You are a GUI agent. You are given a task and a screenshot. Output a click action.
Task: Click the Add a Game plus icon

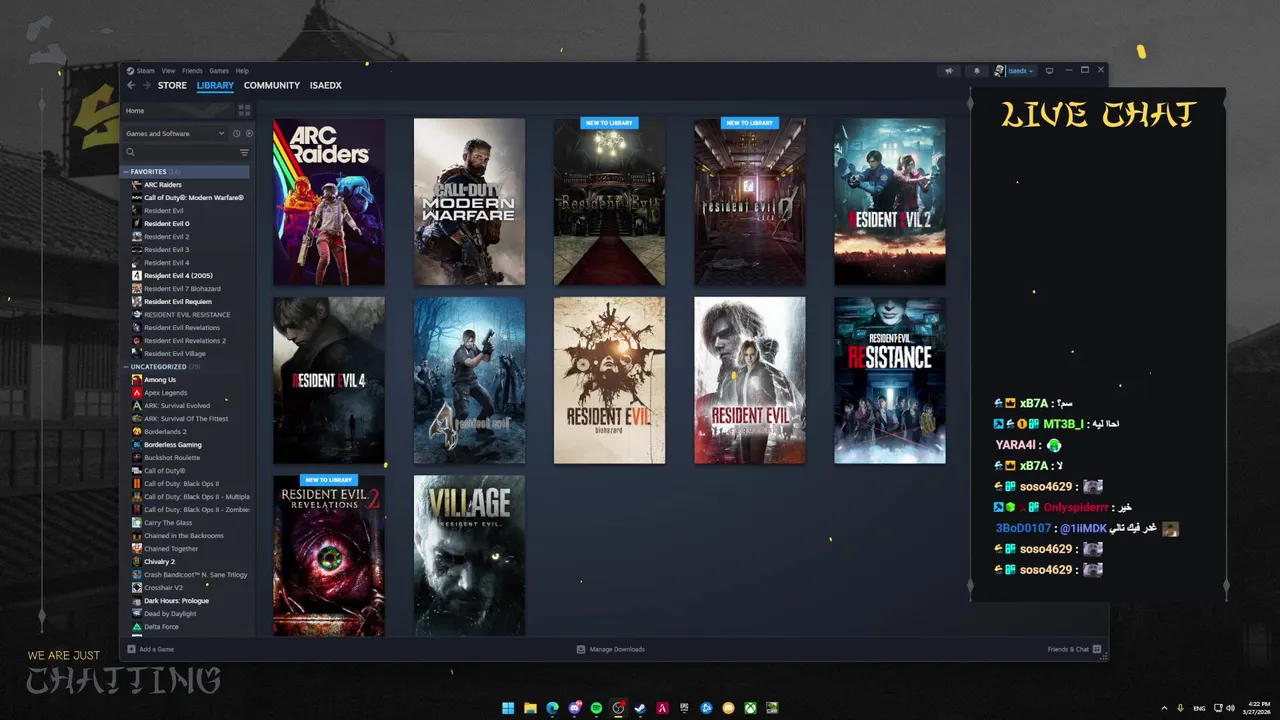coord(131,649)
